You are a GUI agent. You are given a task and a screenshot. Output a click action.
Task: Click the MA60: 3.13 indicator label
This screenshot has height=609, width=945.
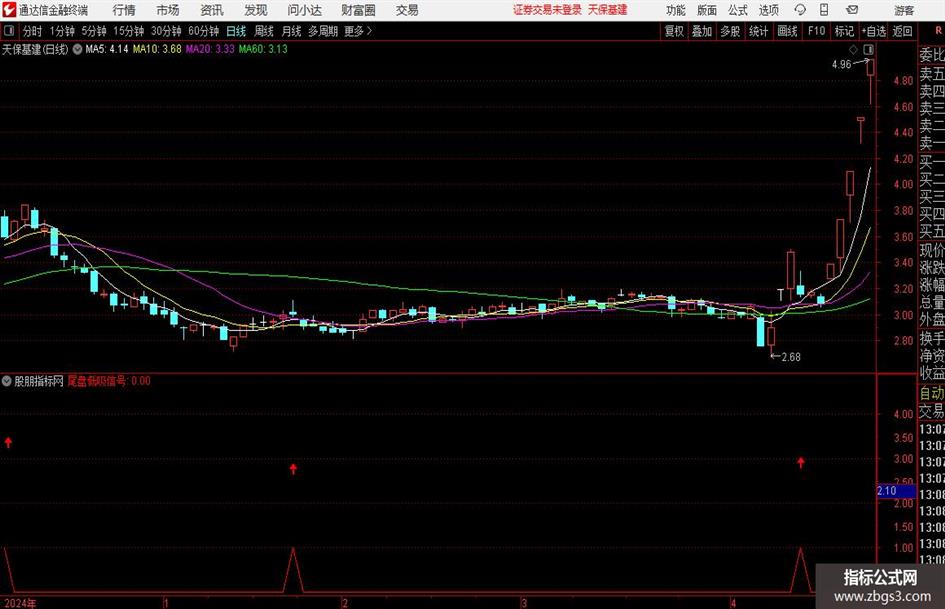click(263, 49)
